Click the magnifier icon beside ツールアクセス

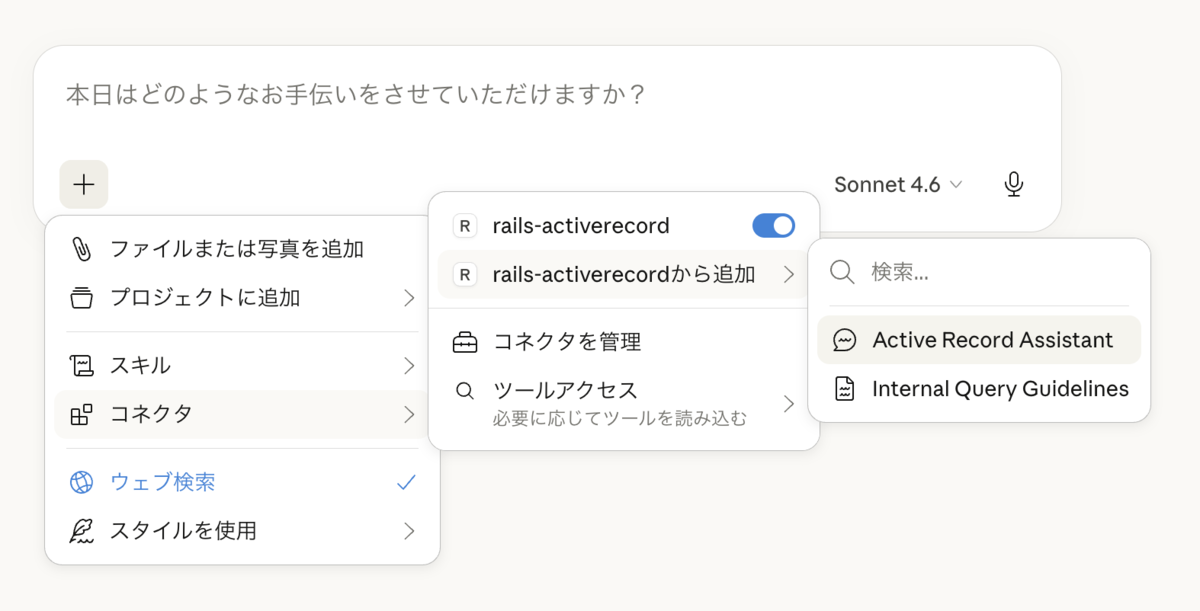tap(465, 391)
